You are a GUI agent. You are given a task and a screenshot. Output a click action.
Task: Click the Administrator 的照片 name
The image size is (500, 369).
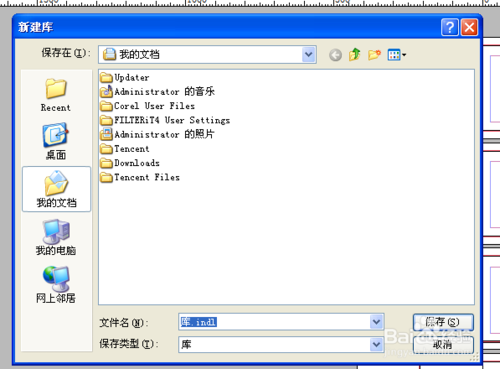(x=165, y=134)
